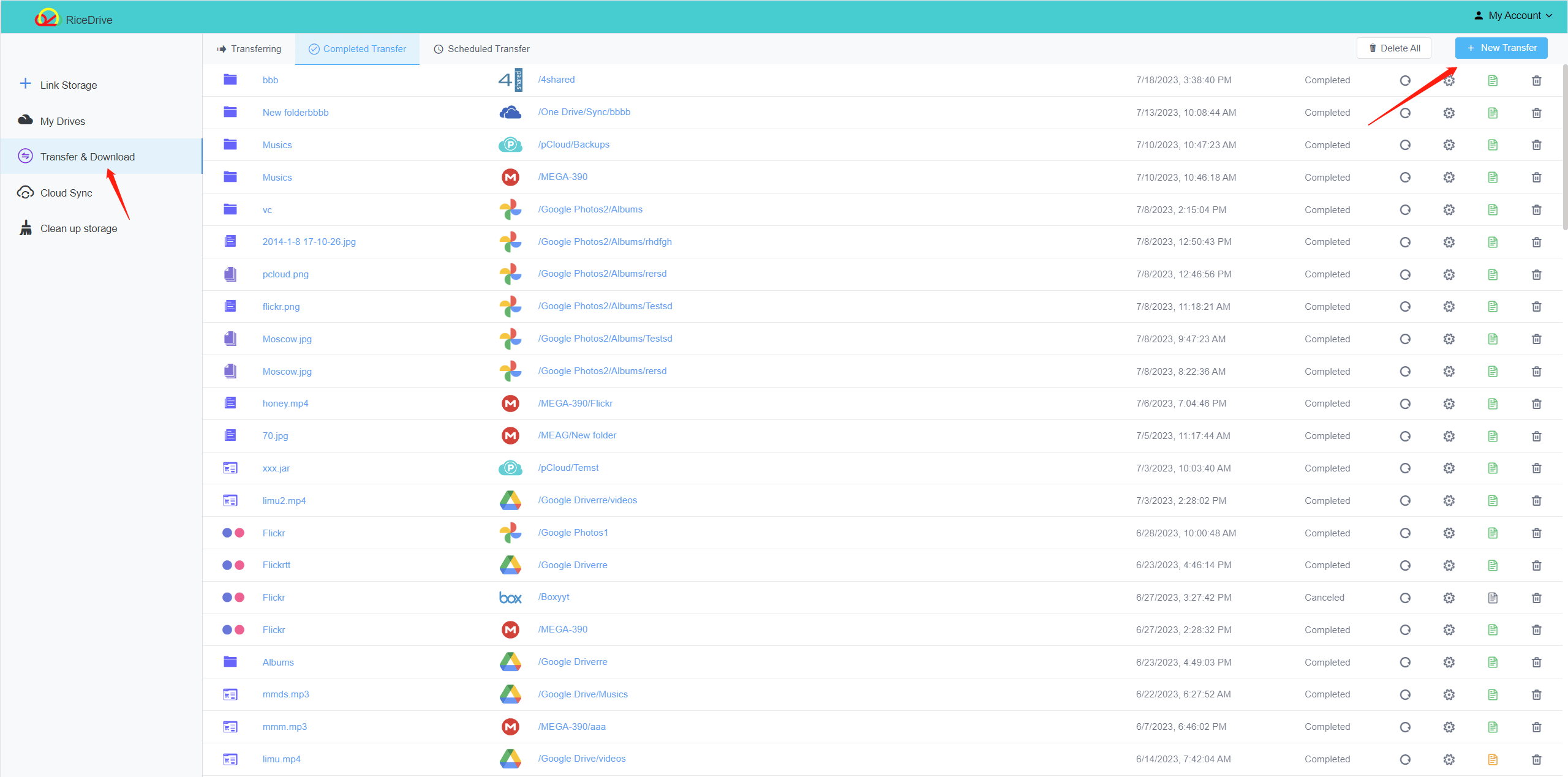The image size is (1568, 777).
Task: Click the Link Storage sidebar icon
Action: 26,84
